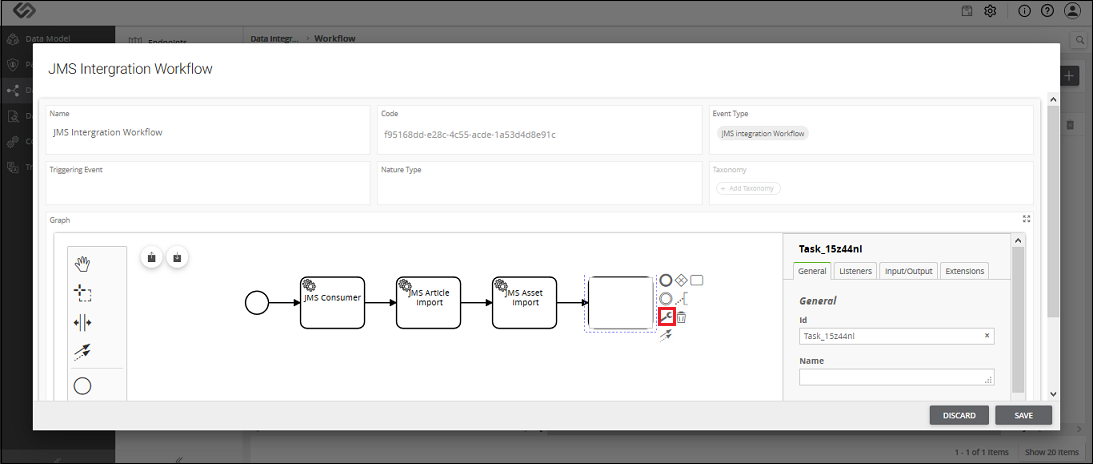Click the search magnifier icon behind dialog
This screenshot has width=1093, height=464.
(1080, 40)
